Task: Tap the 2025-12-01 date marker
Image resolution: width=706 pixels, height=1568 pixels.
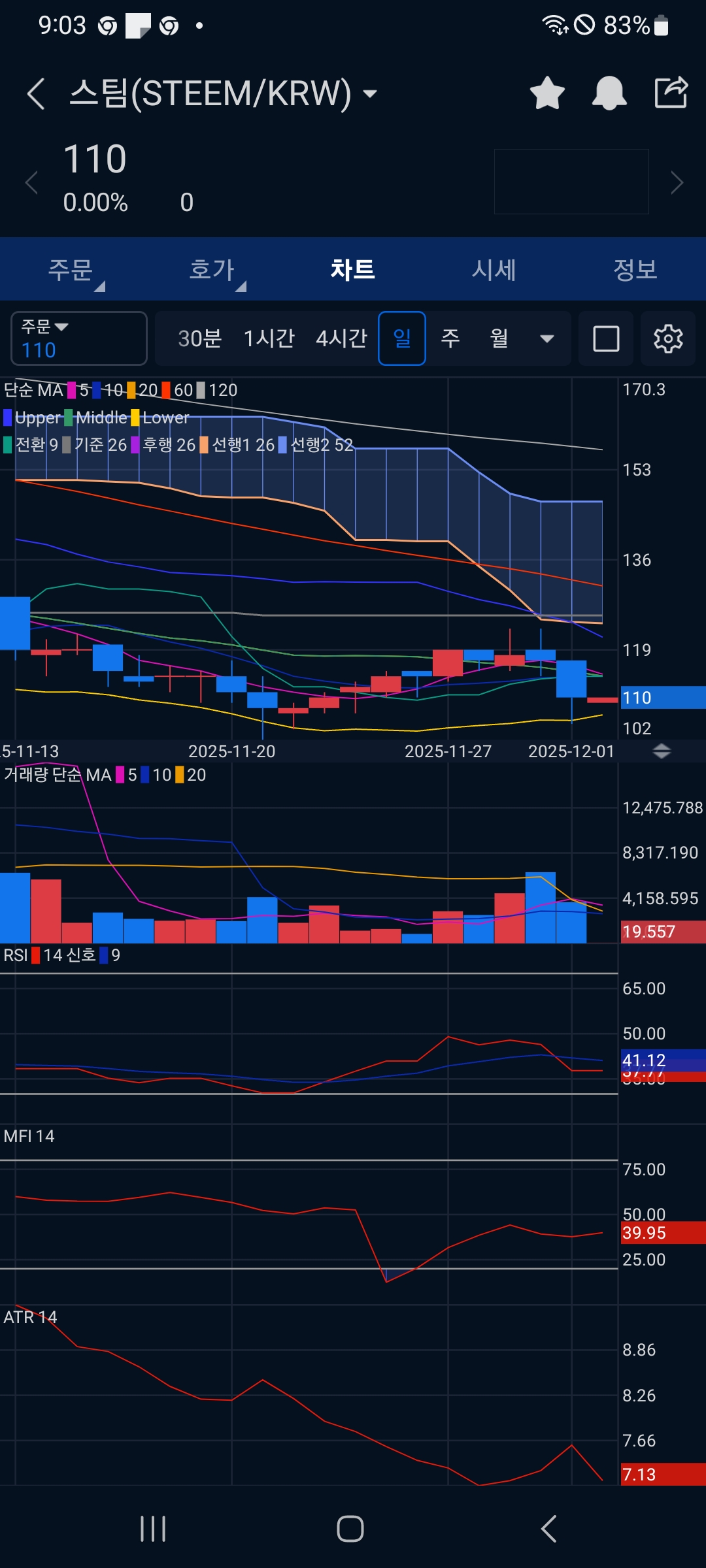Action: [x=571, y=751]
